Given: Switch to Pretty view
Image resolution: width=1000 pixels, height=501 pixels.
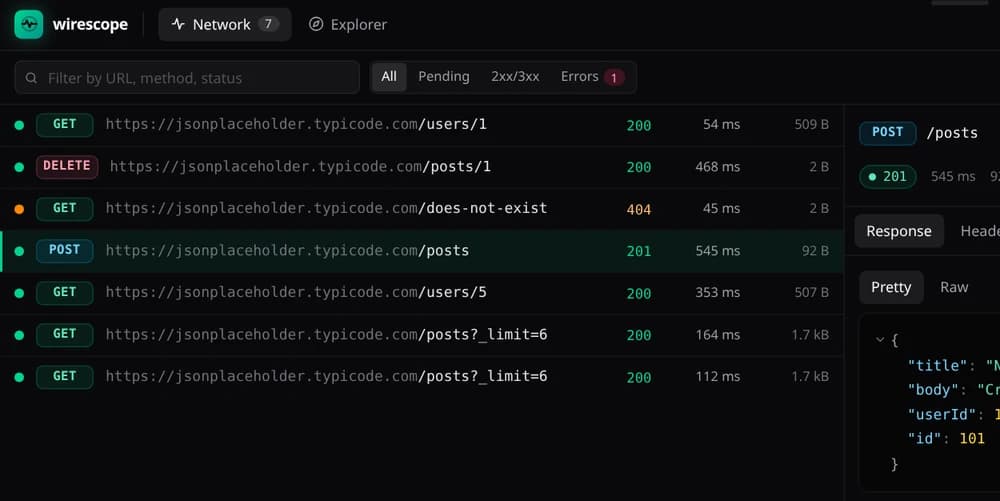Looking at the screenshot, I should pos(891,287).
